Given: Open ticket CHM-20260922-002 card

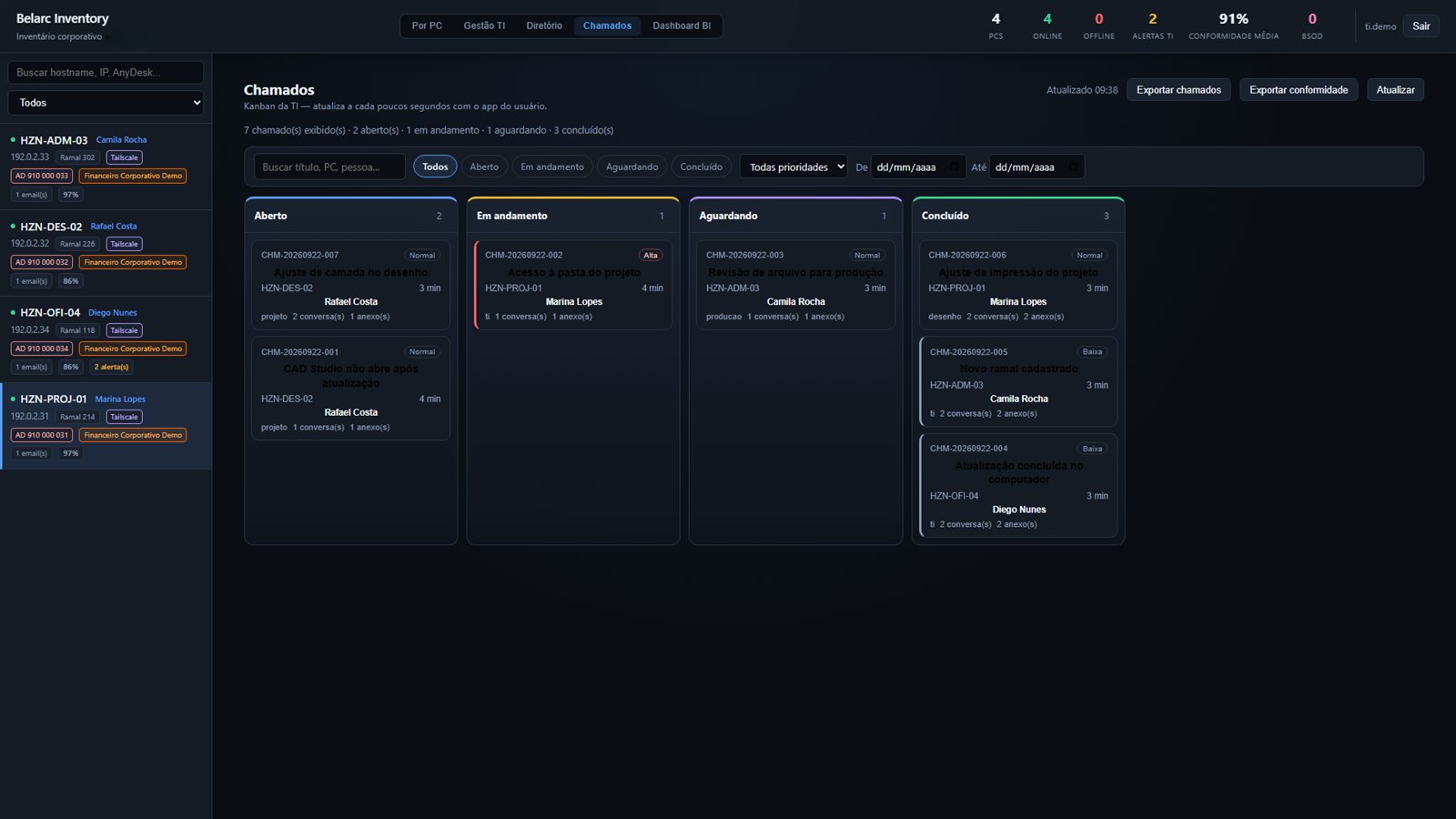Looking at the screenshot, I should [x=573, y=285].
